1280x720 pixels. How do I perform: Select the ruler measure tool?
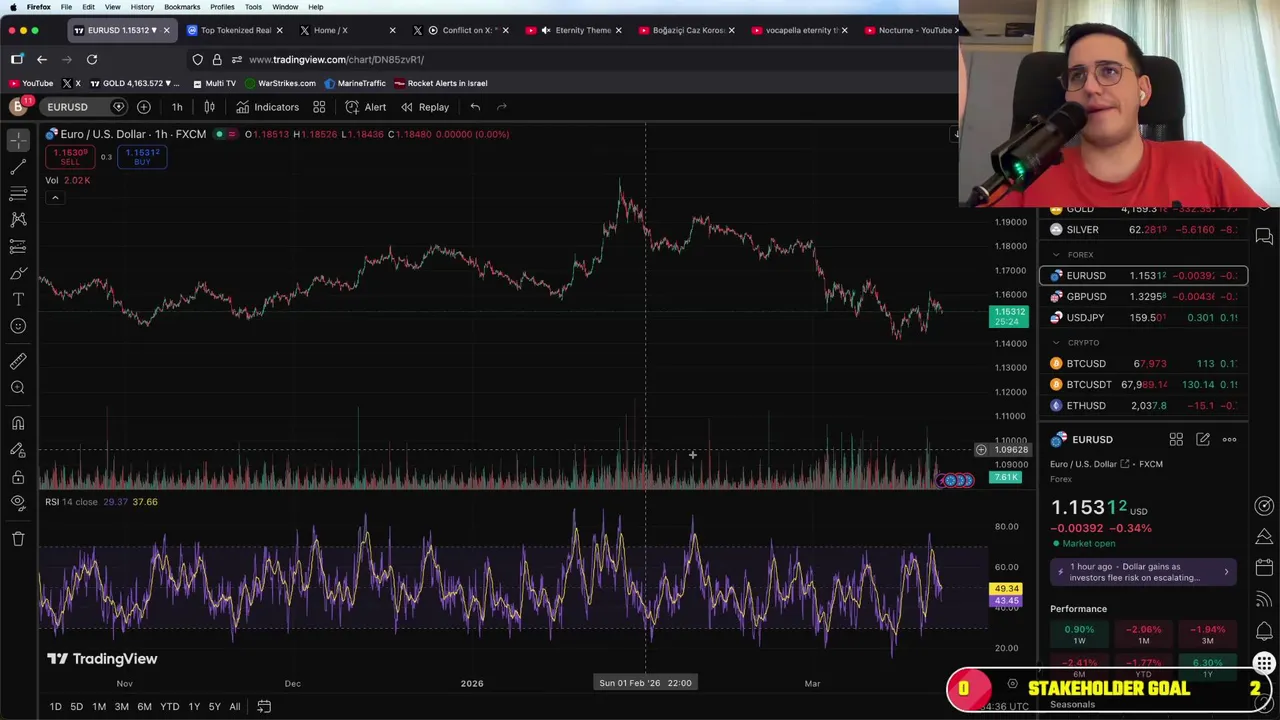(x=18, y=361)
